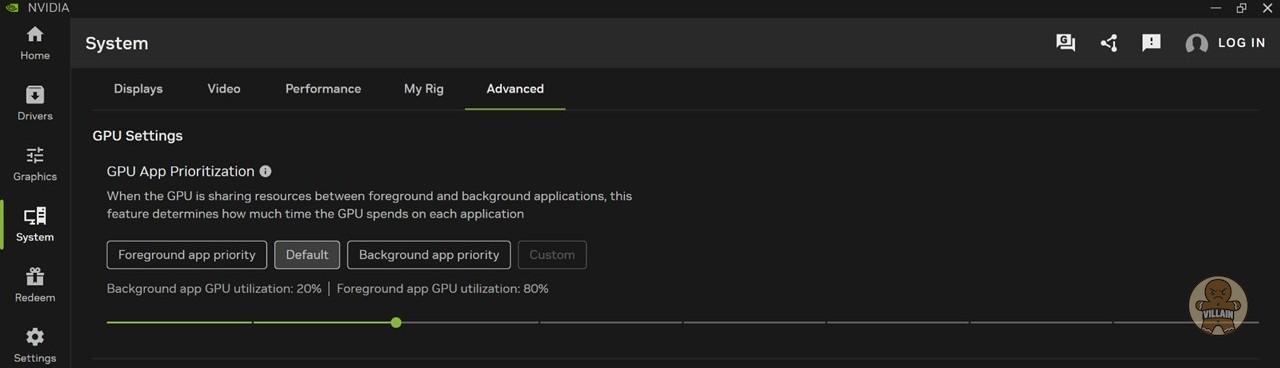Open the Performance tab
Image resolution: width=1280 pixels, height=368 pixels.
(323, 89)
